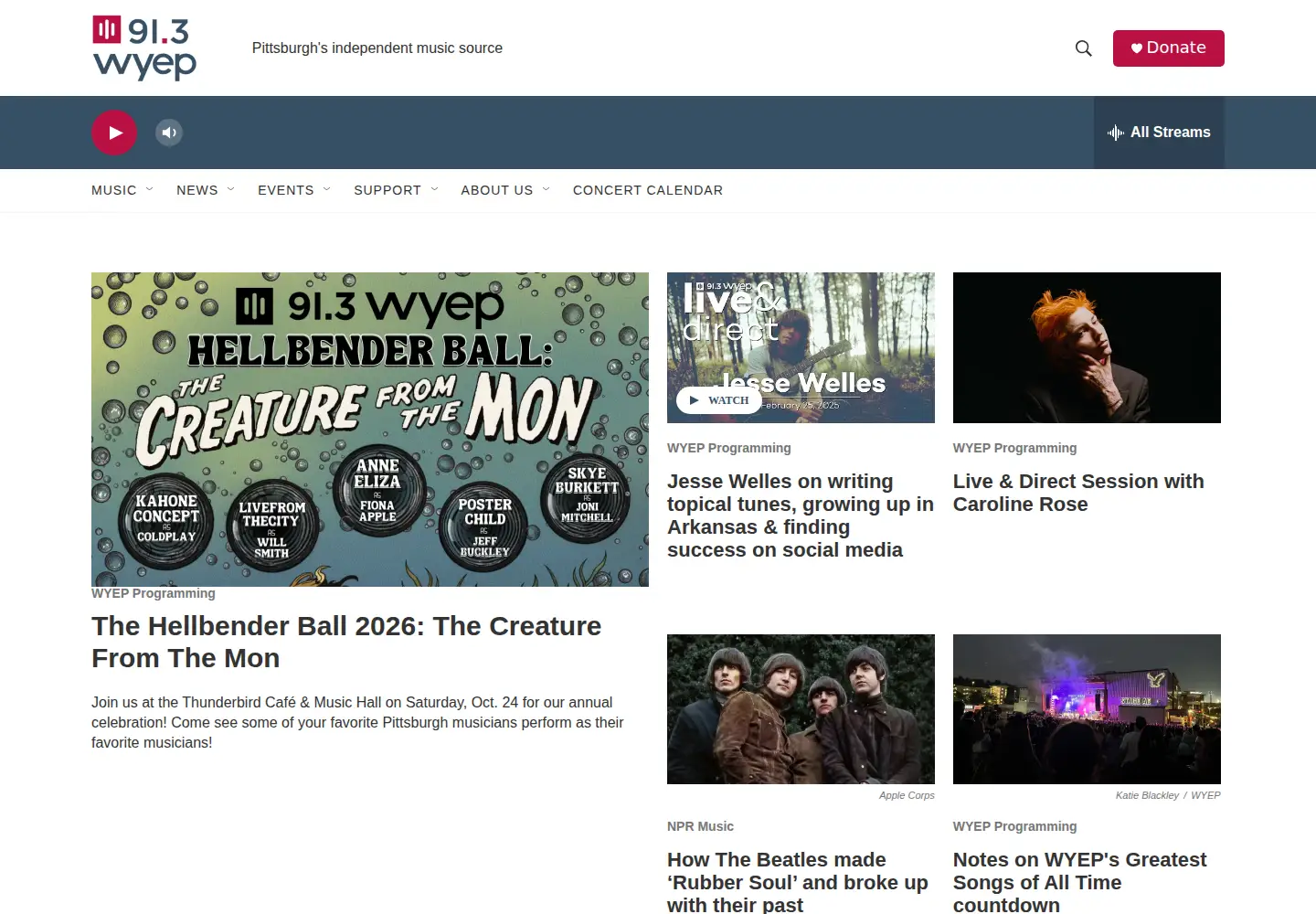Image resolution: width=1316 pixels, height=914 pixels.
Task: Open the About Us menu
Action: pos(497,190)
